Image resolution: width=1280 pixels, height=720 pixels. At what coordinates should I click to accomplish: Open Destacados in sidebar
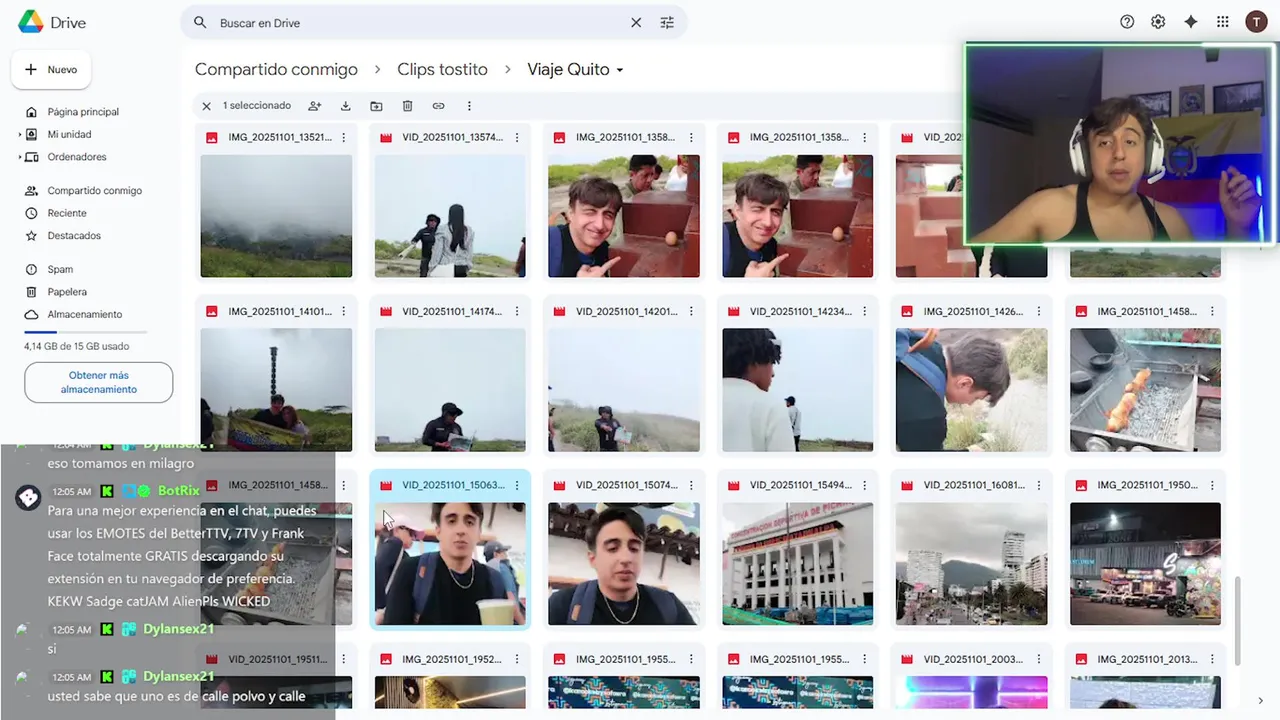(74, 236)
